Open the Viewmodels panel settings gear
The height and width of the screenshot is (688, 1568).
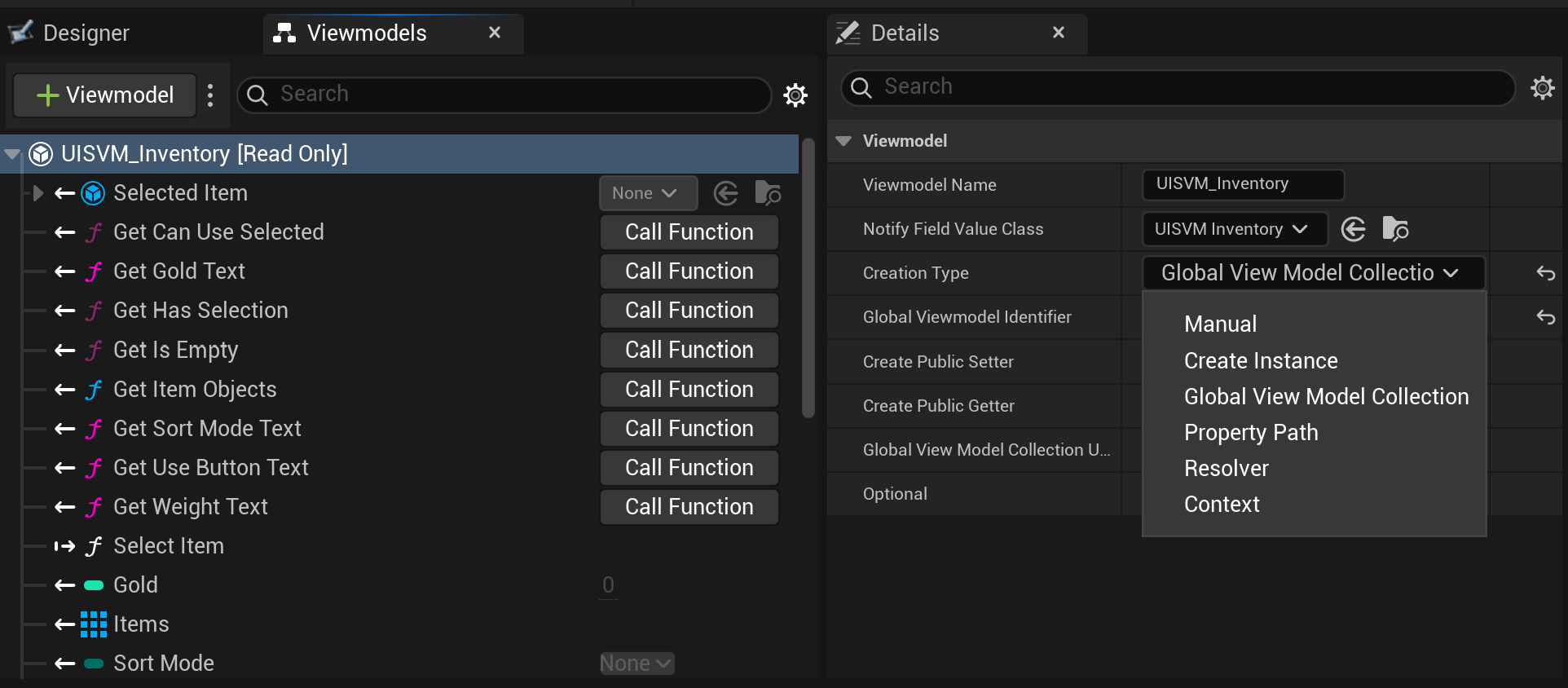point(795,95)
